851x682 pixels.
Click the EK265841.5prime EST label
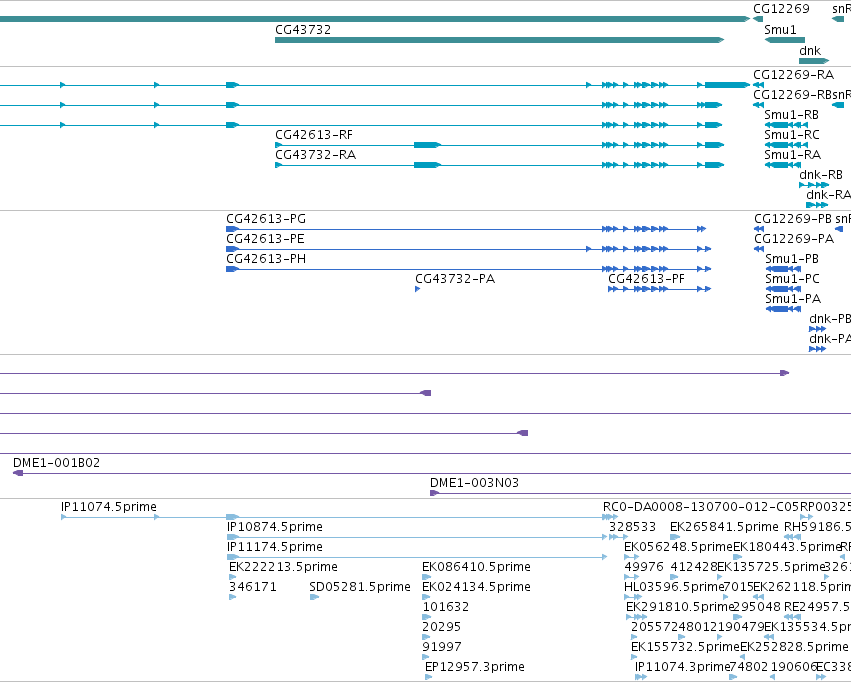pos(725,527)
